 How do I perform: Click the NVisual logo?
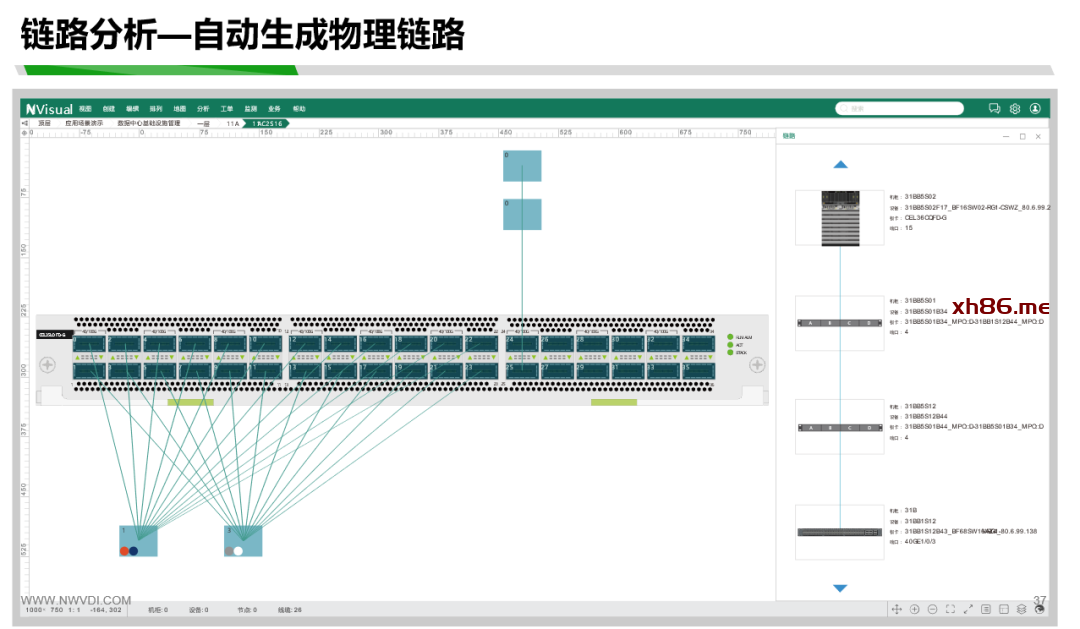49,109
